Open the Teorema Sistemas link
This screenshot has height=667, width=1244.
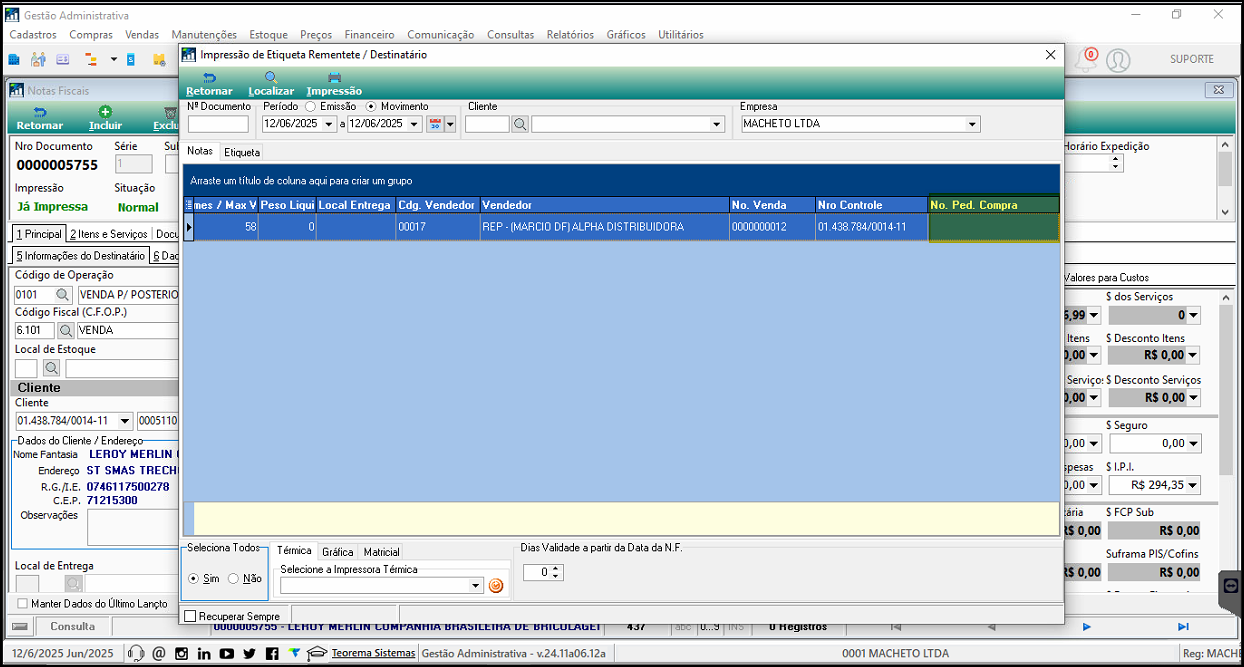373,653
